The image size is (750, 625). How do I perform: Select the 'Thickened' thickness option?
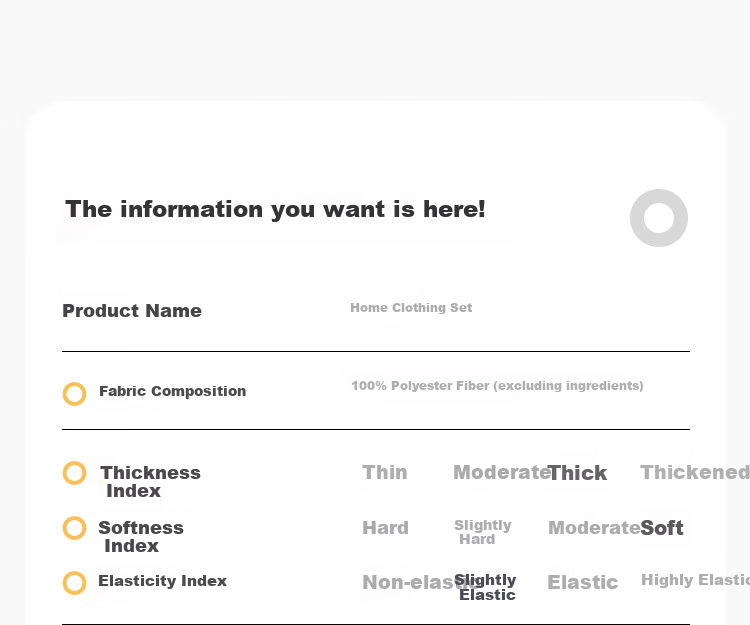point(695,472)
